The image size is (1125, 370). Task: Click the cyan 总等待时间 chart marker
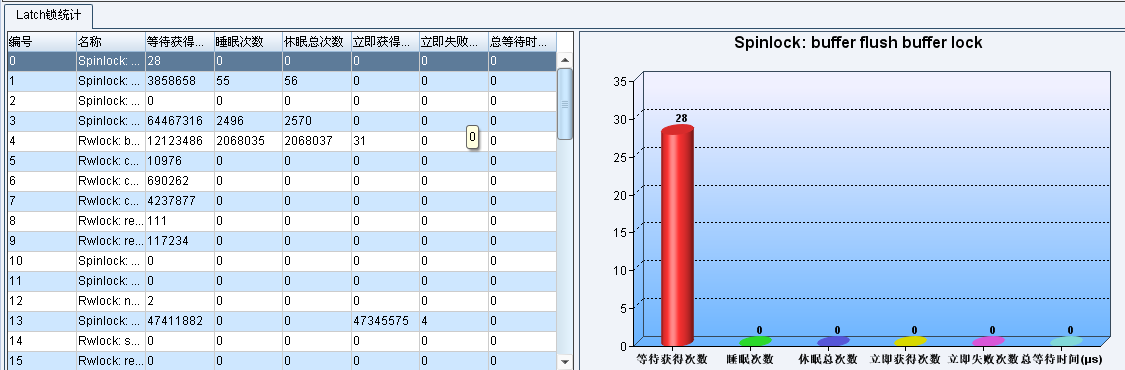(1067, 341)
